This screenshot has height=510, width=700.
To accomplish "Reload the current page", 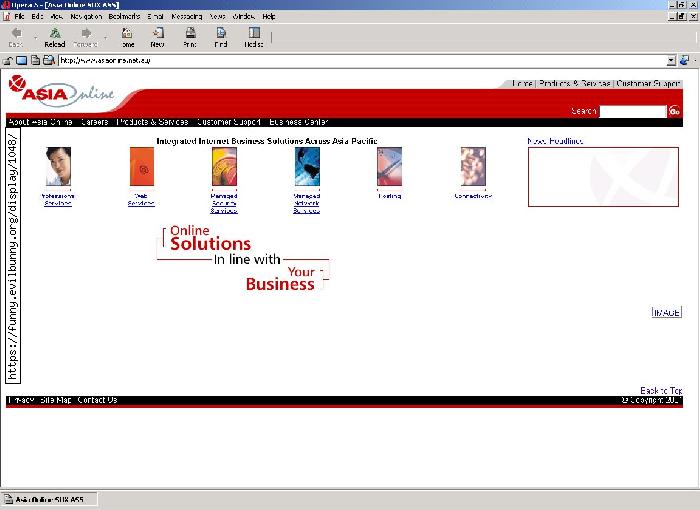I will [55, 37].
